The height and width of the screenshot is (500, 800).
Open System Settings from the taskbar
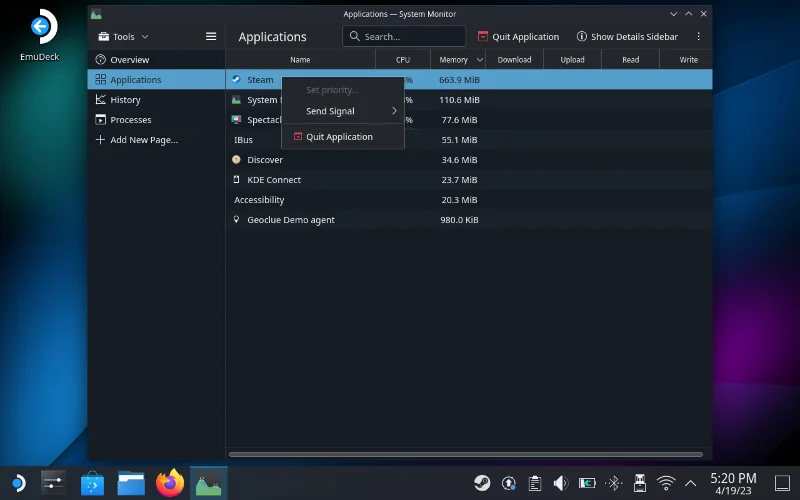pos(53,483)
